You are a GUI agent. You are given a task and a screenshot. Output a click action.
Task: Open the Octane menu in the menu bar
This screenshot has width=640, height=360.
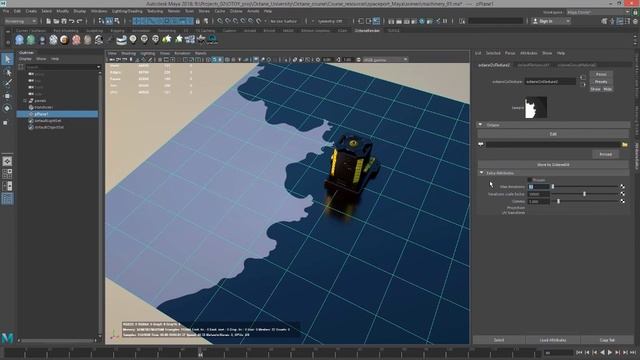pos(236,11)
